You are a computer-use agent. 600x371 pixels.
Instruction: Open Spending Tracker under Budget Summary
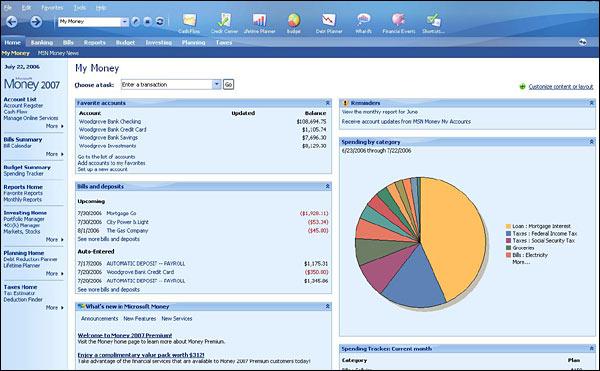pos(23,174)
